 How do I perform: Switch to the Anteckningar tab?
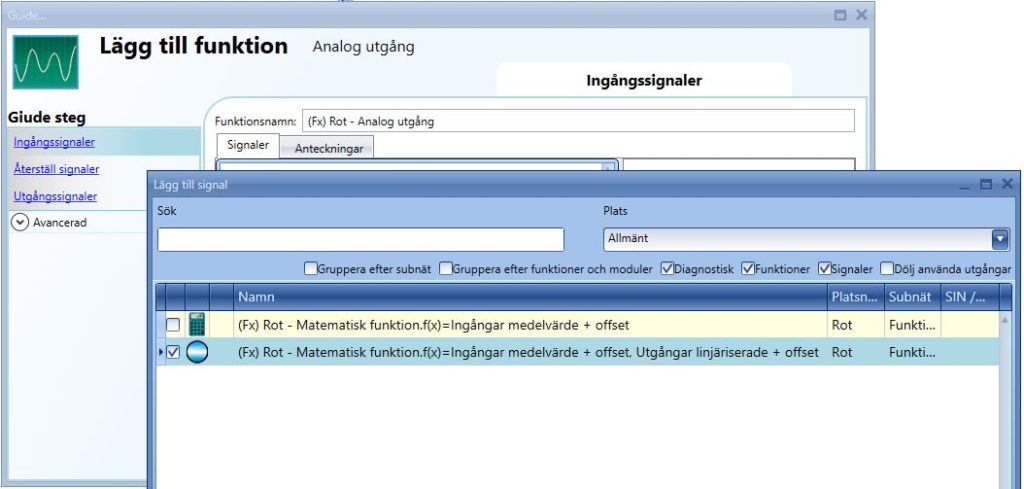[327, 148]
